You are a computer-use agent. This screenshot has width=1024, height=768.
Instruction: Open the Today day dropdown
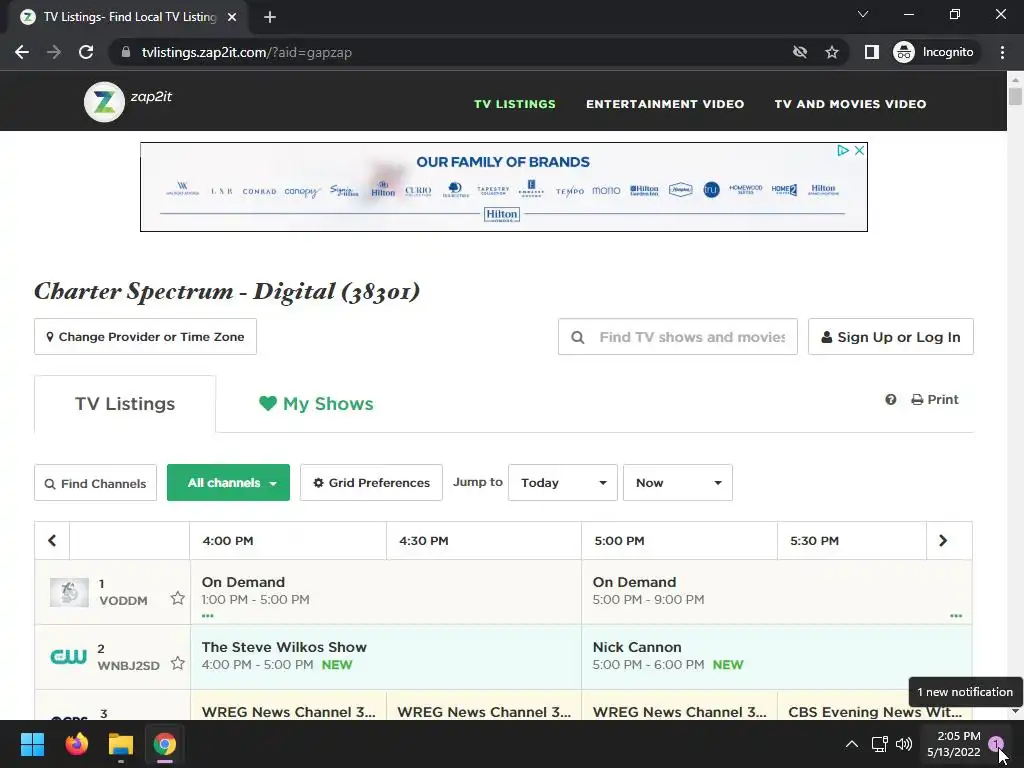pyautogui.click(x=563, y=483)
